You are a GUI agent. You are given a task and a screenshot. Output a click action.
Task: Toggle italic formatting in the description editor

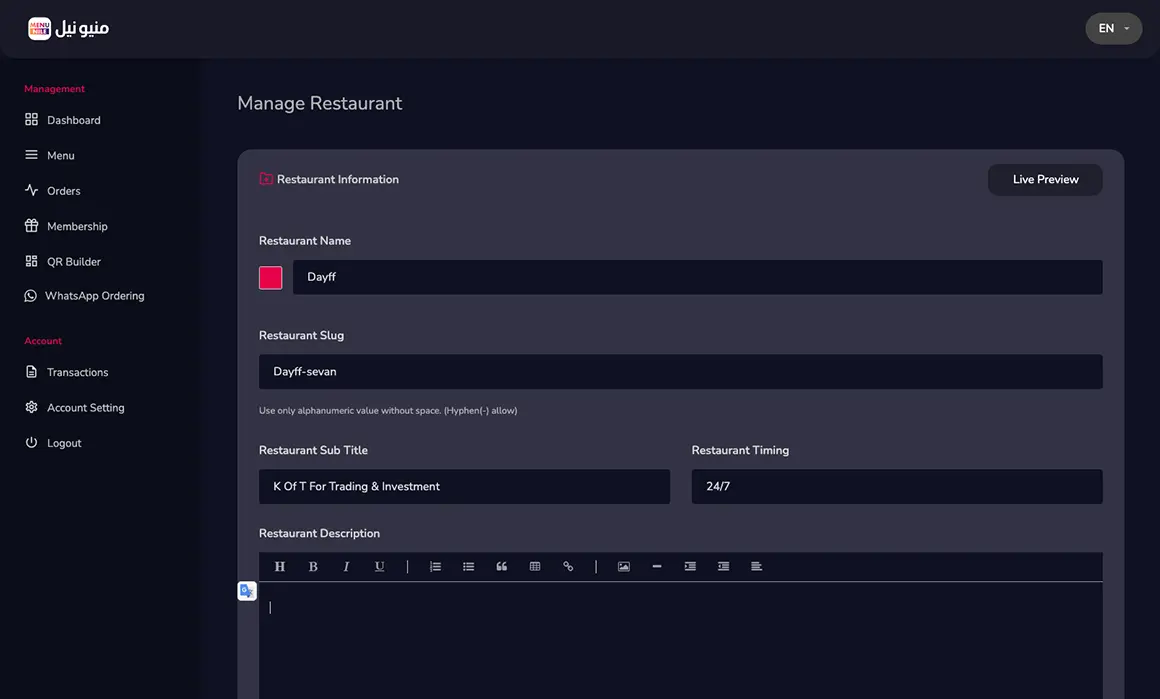click(346, 567)
